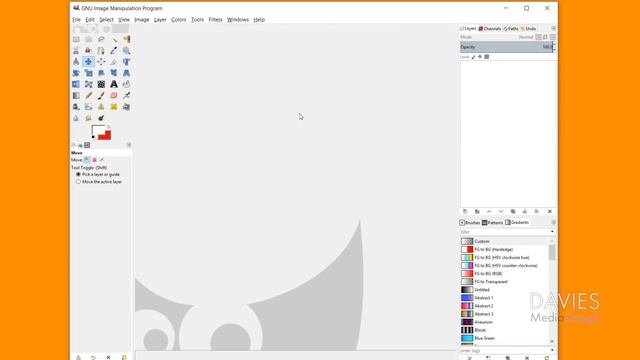
Task: Select the Gradient tool in toolbox
Action: pos(76,96)
